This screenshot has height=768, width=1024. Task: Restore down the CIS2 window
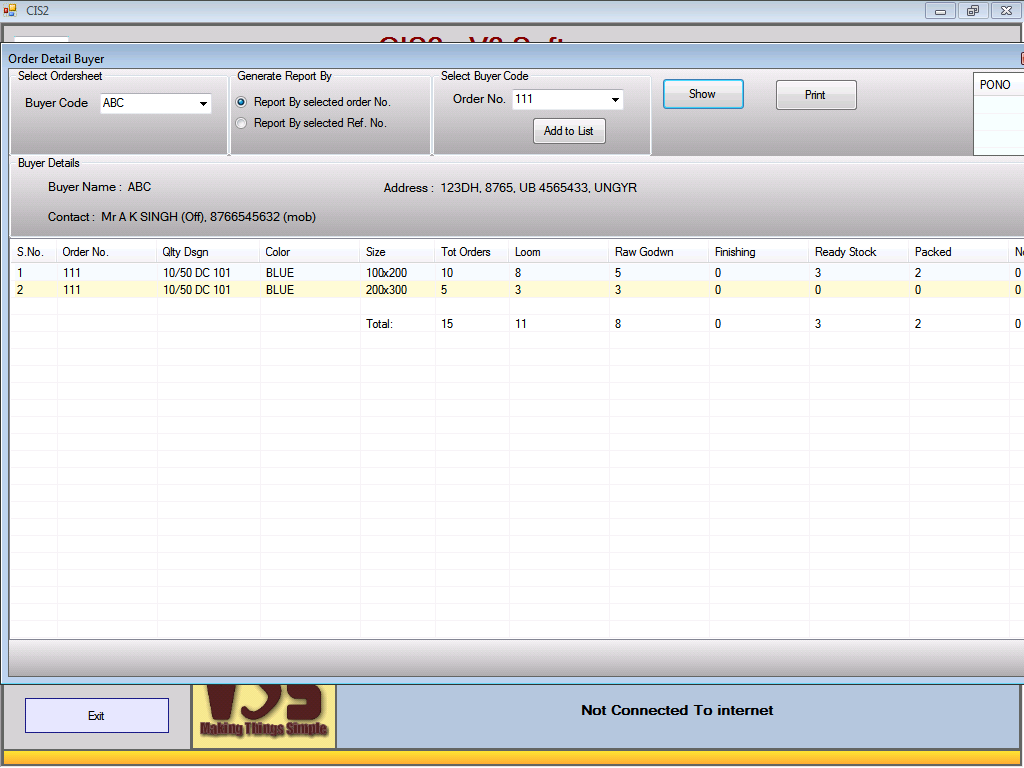(972, 10)
